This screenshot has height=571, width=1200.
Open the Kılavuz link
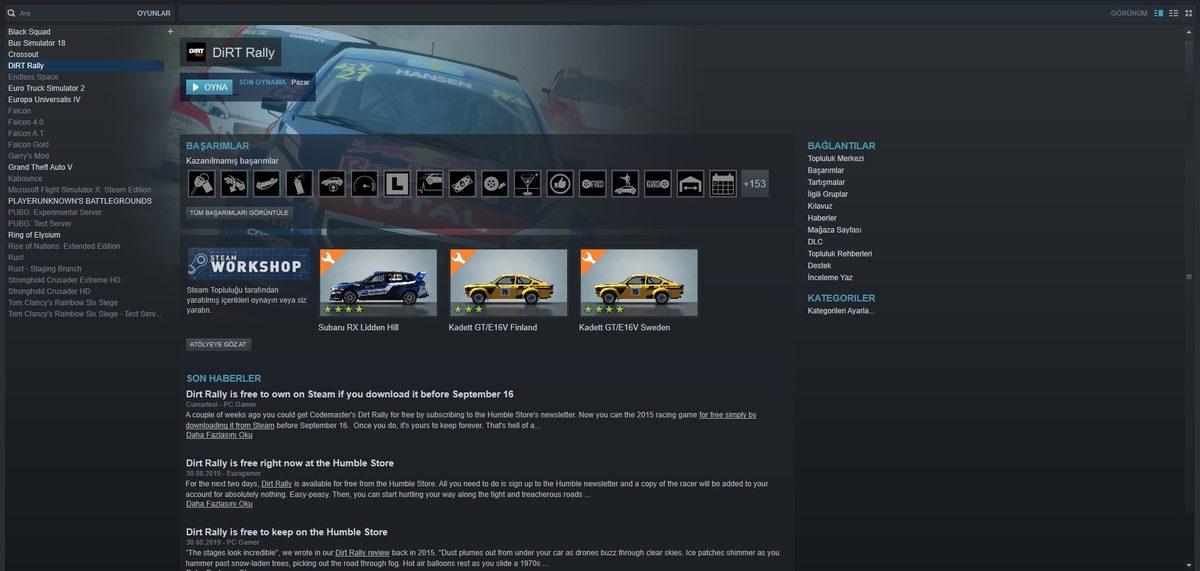(x=820, y=206)
